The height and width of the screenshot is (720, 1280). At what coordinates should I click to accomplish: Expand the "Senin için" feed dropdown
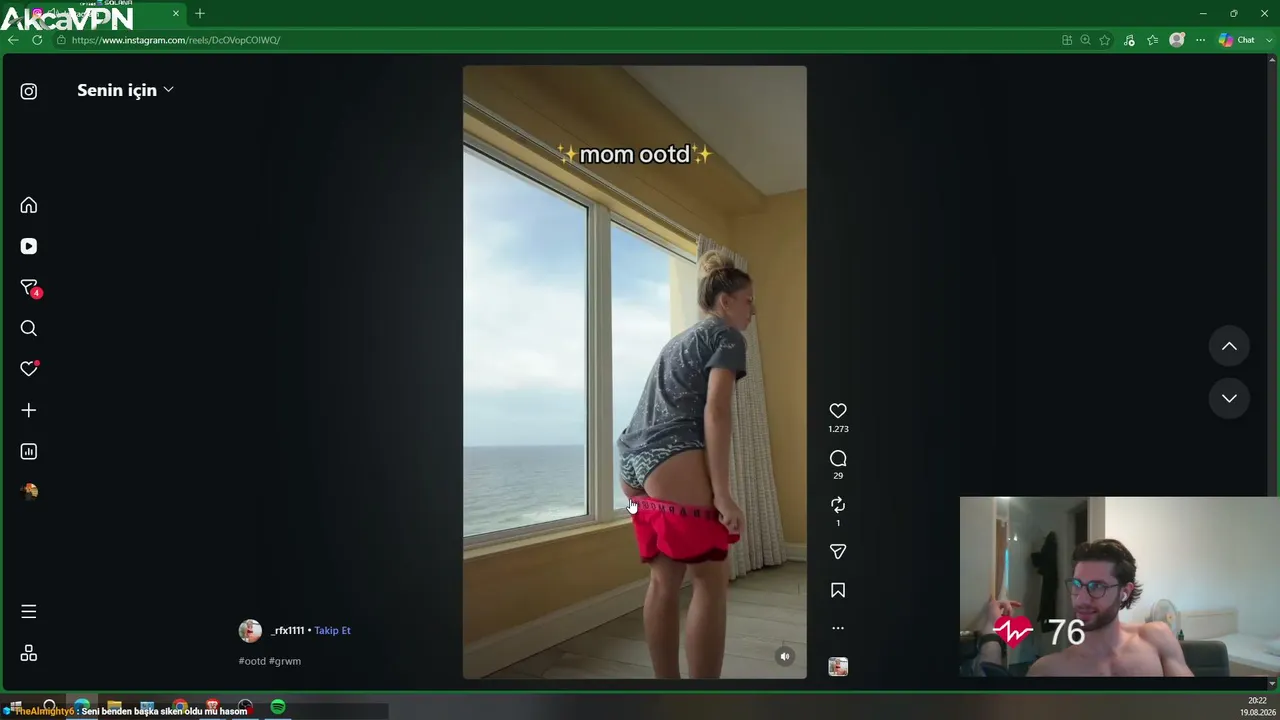(x=125, y=90)
